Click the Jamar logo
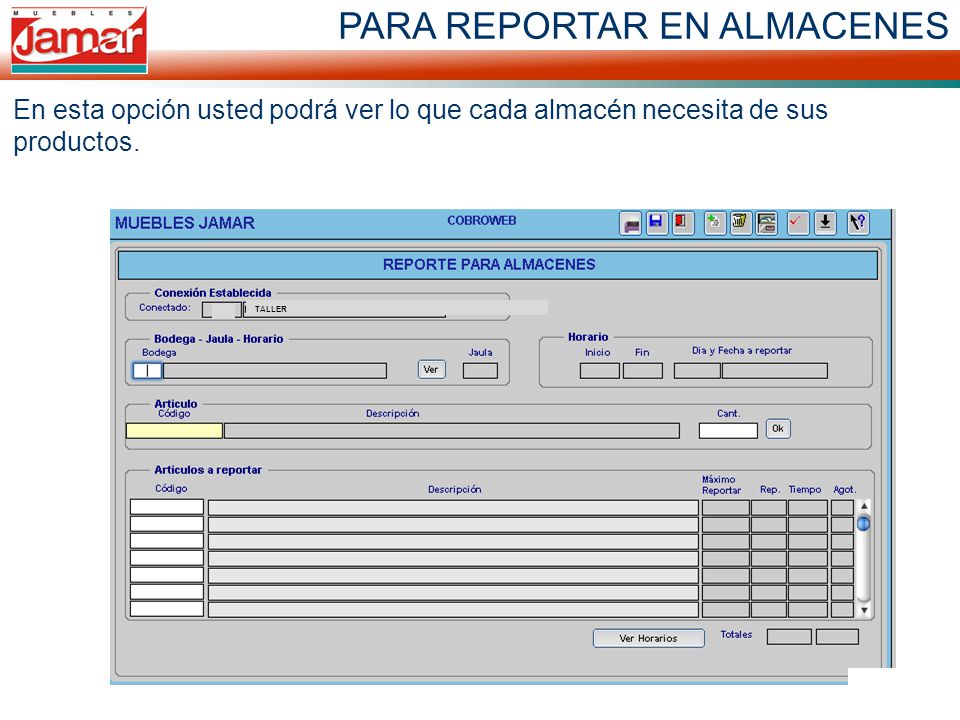 click(79, 40)
